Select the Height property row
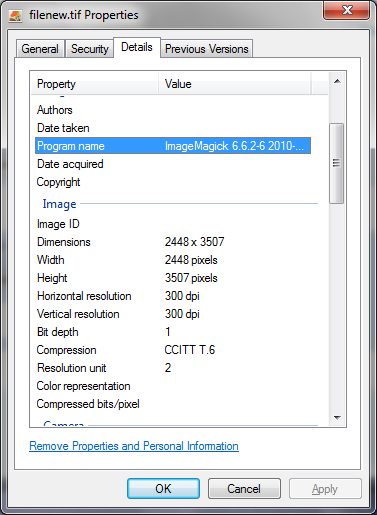Viewport: 377px width, 515px height. [x=173, y=278]
